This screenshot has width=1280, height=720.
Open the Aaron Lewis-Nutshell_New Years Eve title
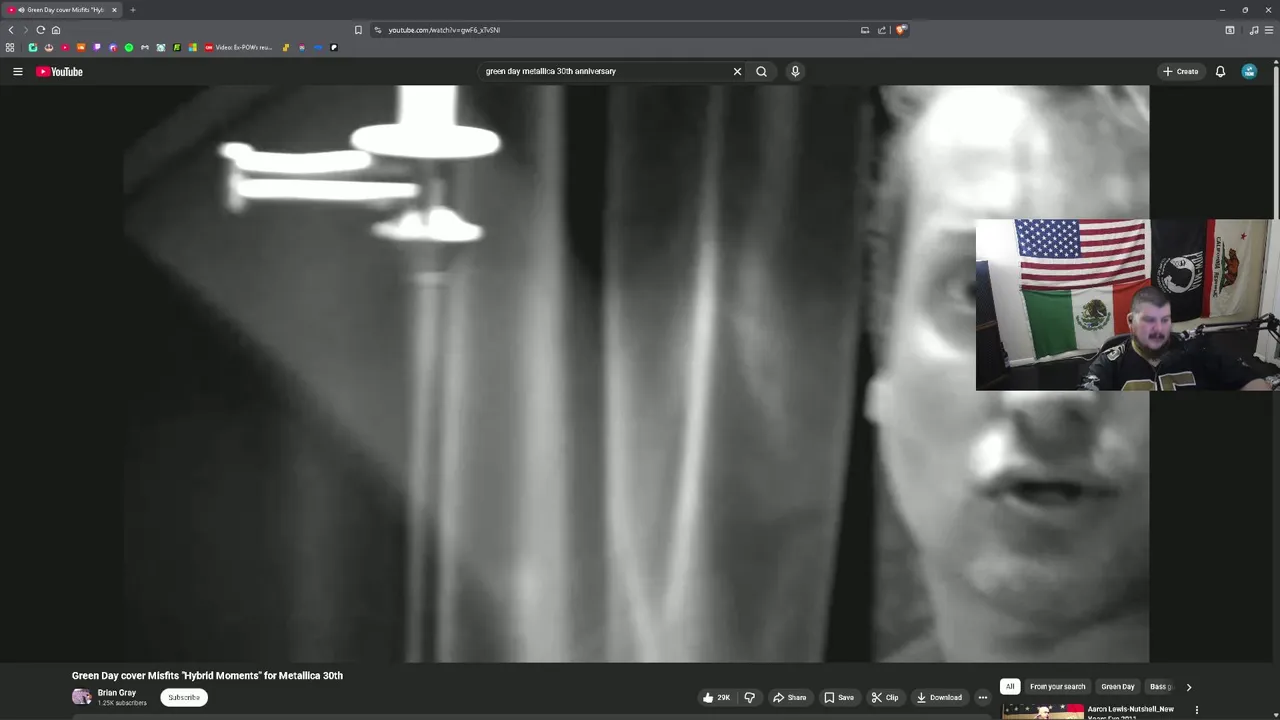[1131, 713]
